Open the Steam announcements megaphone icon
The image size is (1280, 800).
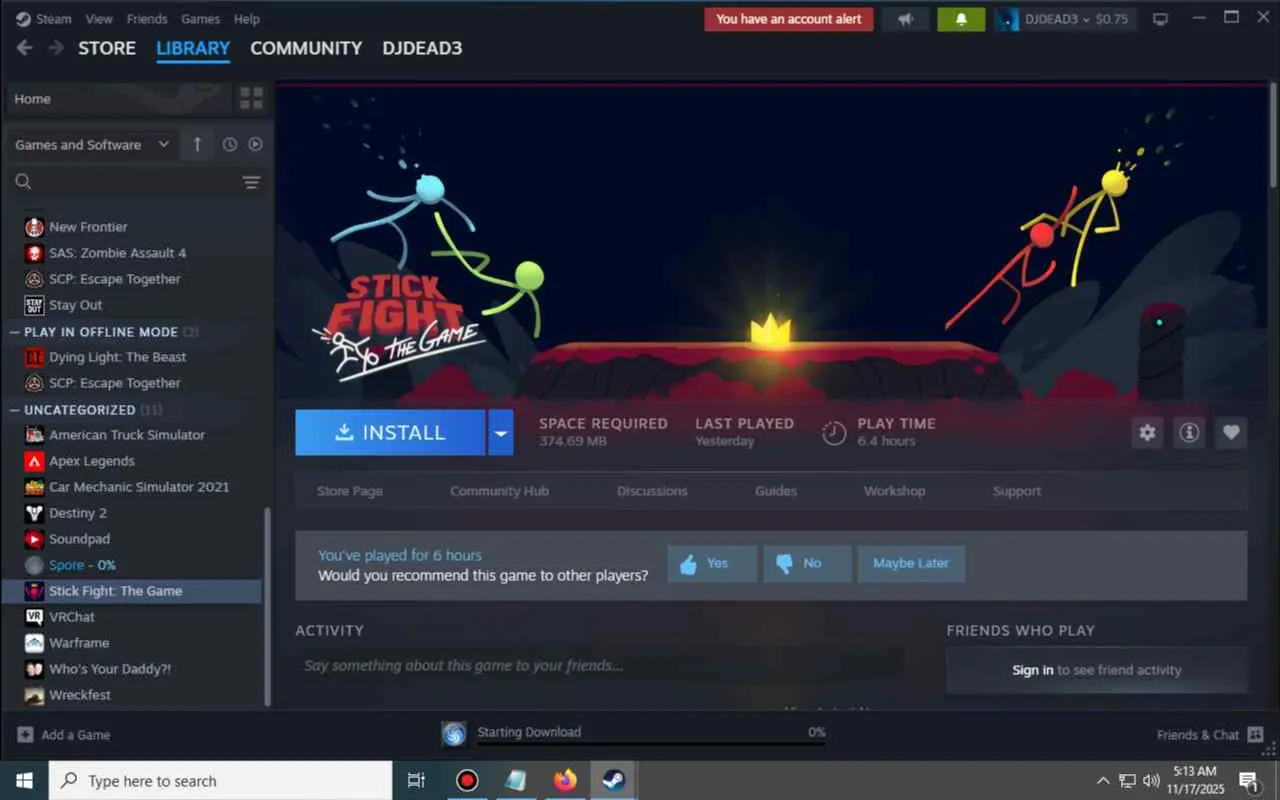pyautogui.click(x=906, y=19)
